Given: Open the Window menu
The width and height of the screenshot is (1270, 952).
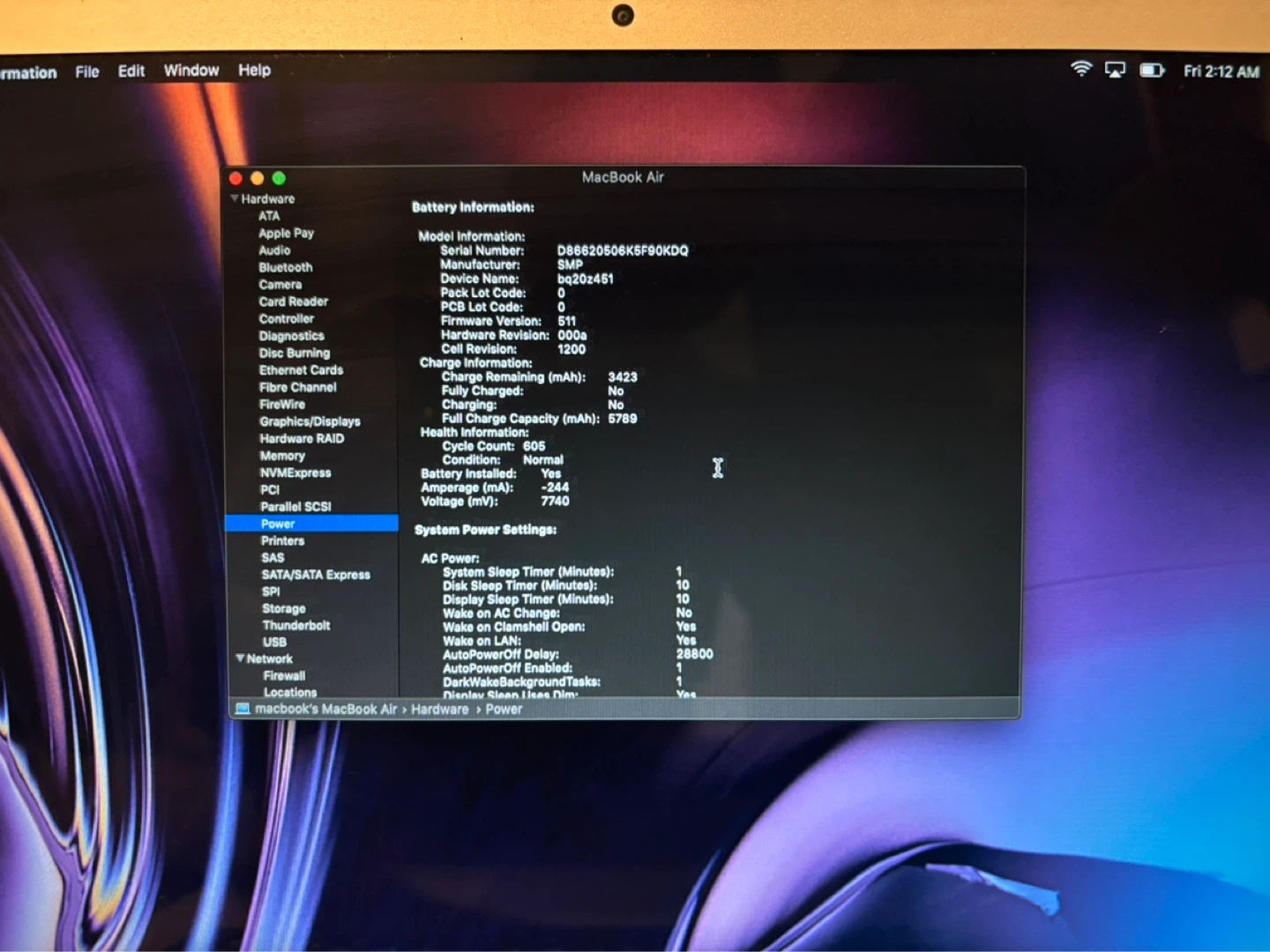Looking at the screenshot, I should coord(191,71).
